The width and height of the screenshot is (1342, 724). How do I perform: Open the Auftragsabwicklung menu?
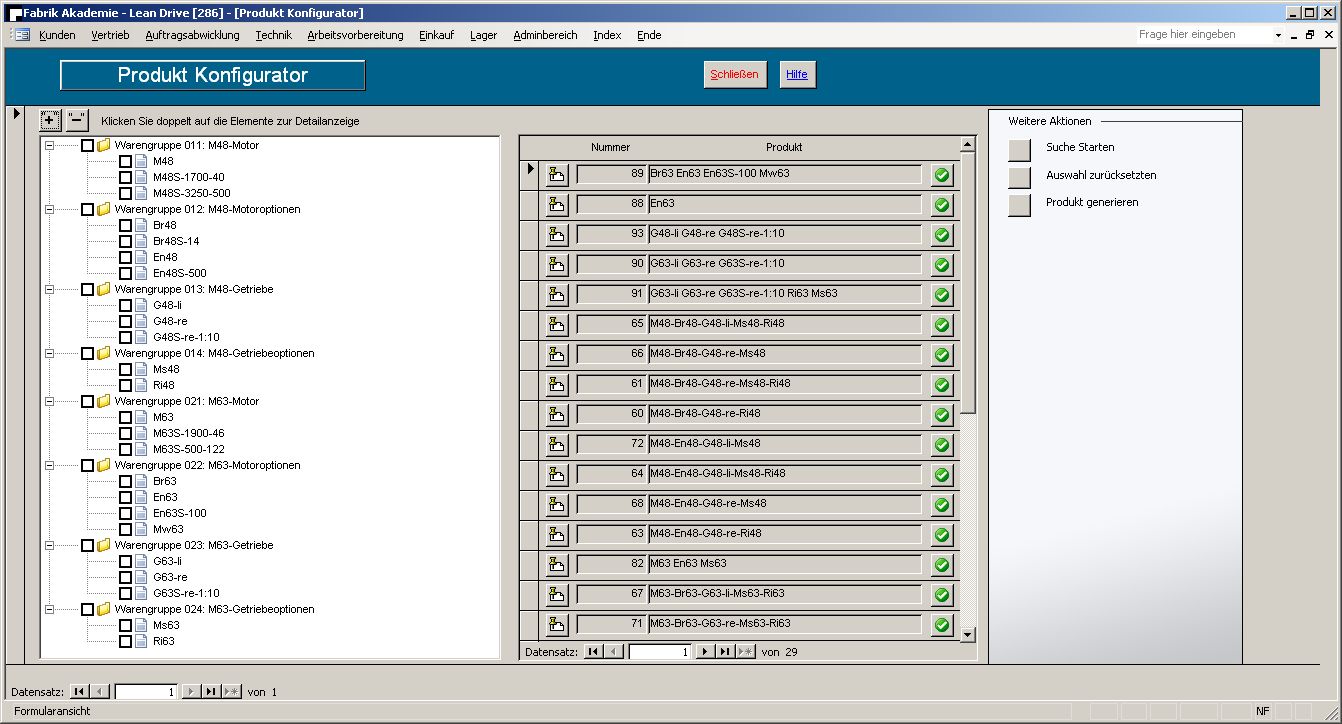point(192,35)
